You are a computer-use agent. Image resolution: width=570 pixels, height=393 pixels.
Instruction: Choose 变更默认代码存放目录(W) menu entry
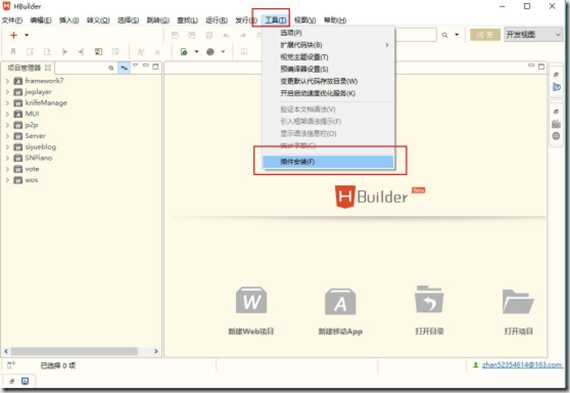pyautogui.click(x=328, y=81)
